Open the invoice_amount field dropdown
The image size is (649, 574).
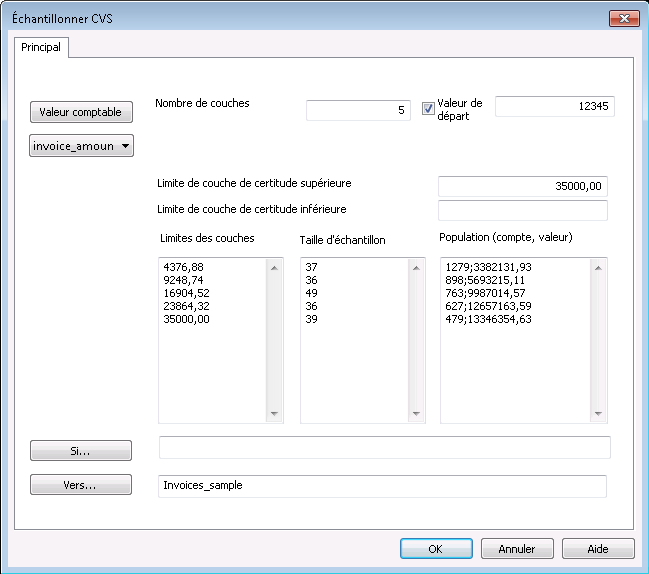pyautogui.click(x=82, y=146)
